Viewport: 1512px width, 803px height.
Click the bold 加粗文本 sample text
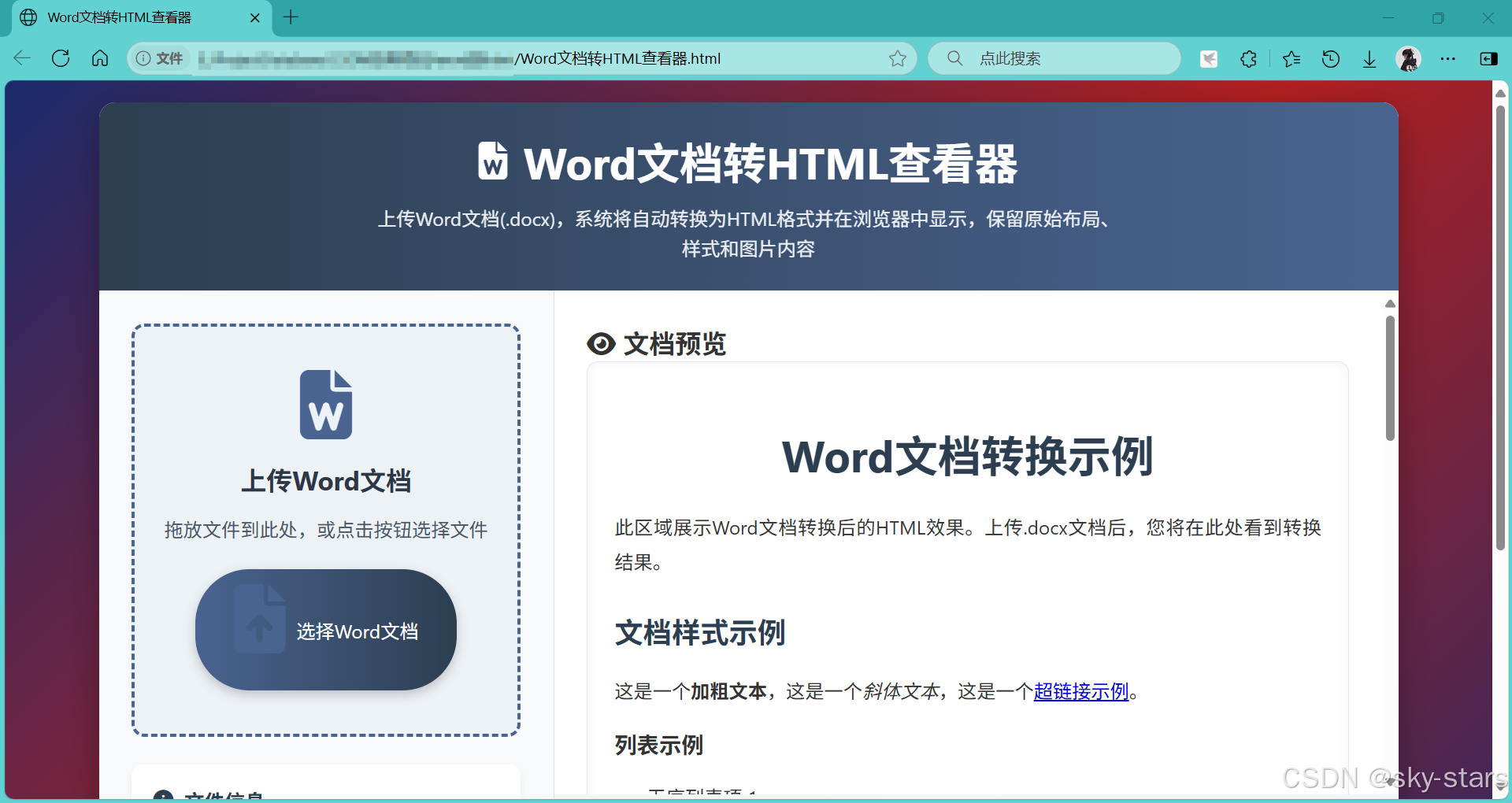point(728,691)
